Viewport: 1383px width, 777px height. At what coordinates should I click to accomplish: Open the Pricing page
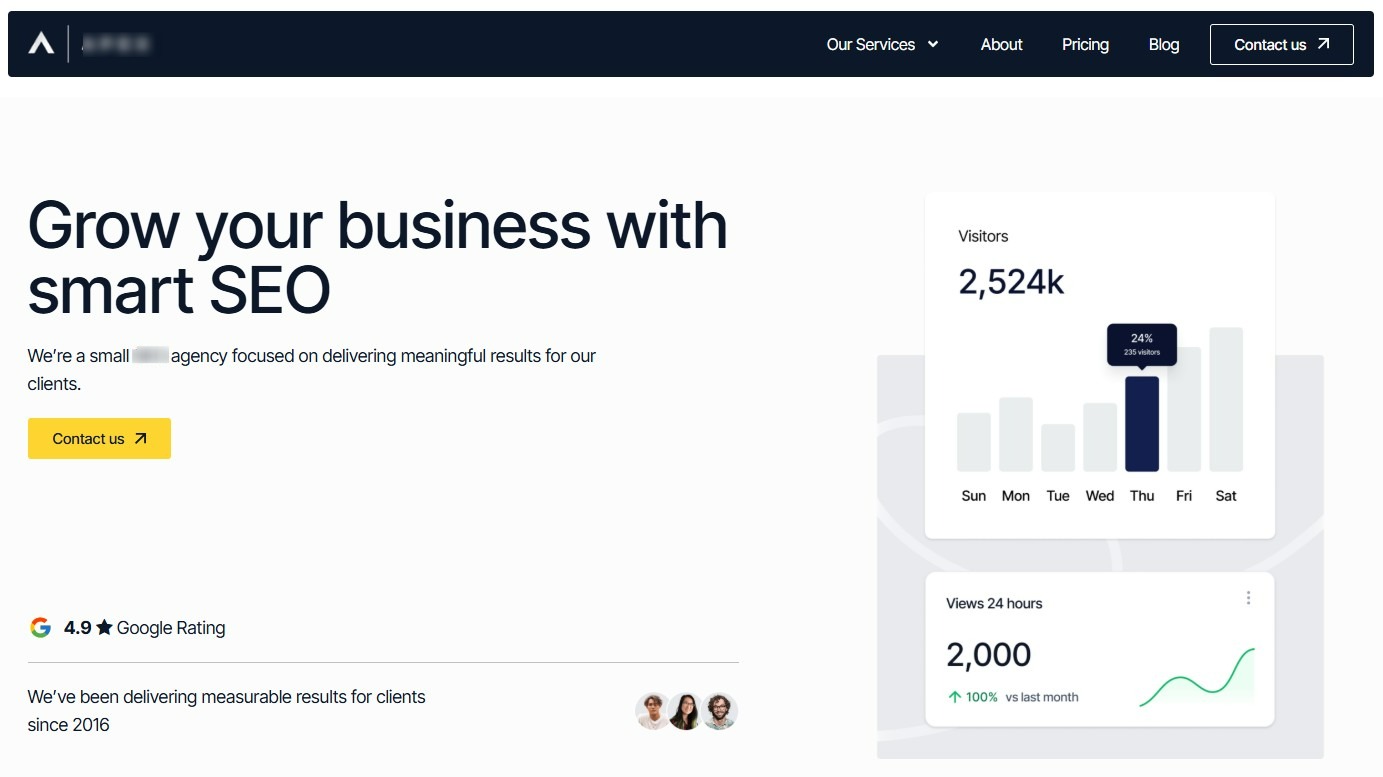pyautogui.click(x=1085, y=44)
